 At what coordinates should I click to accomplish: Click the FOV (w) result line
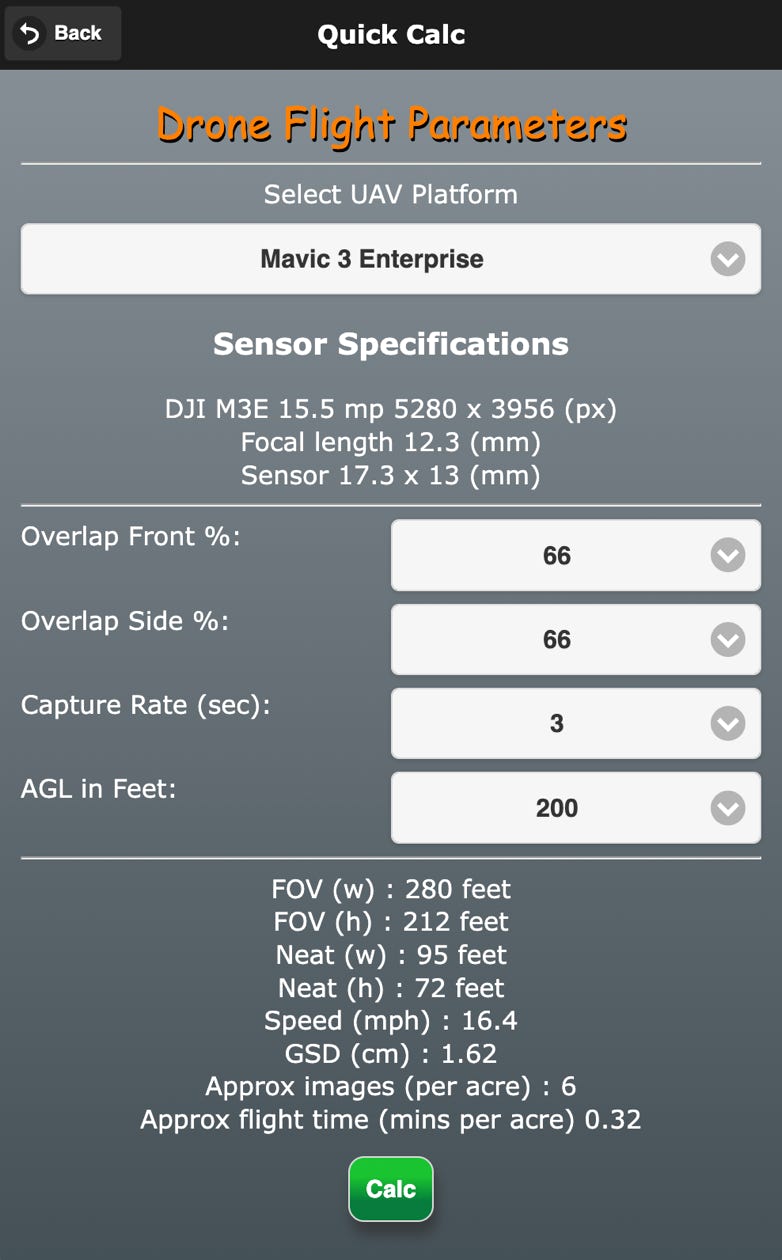(x=391, y=889)
